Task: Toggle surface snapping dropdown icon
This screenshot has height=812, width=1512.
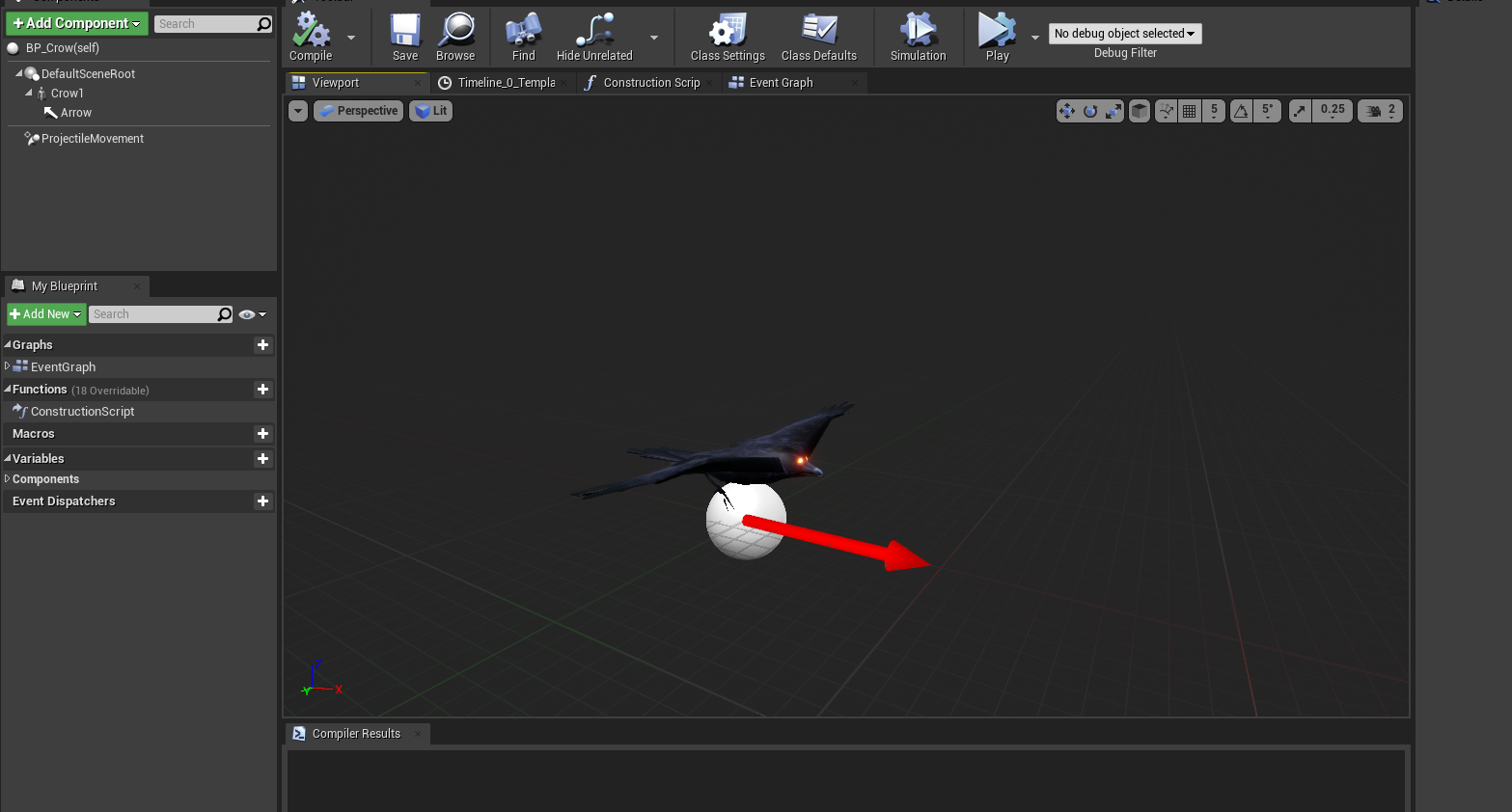Action: click(1167, 111)
